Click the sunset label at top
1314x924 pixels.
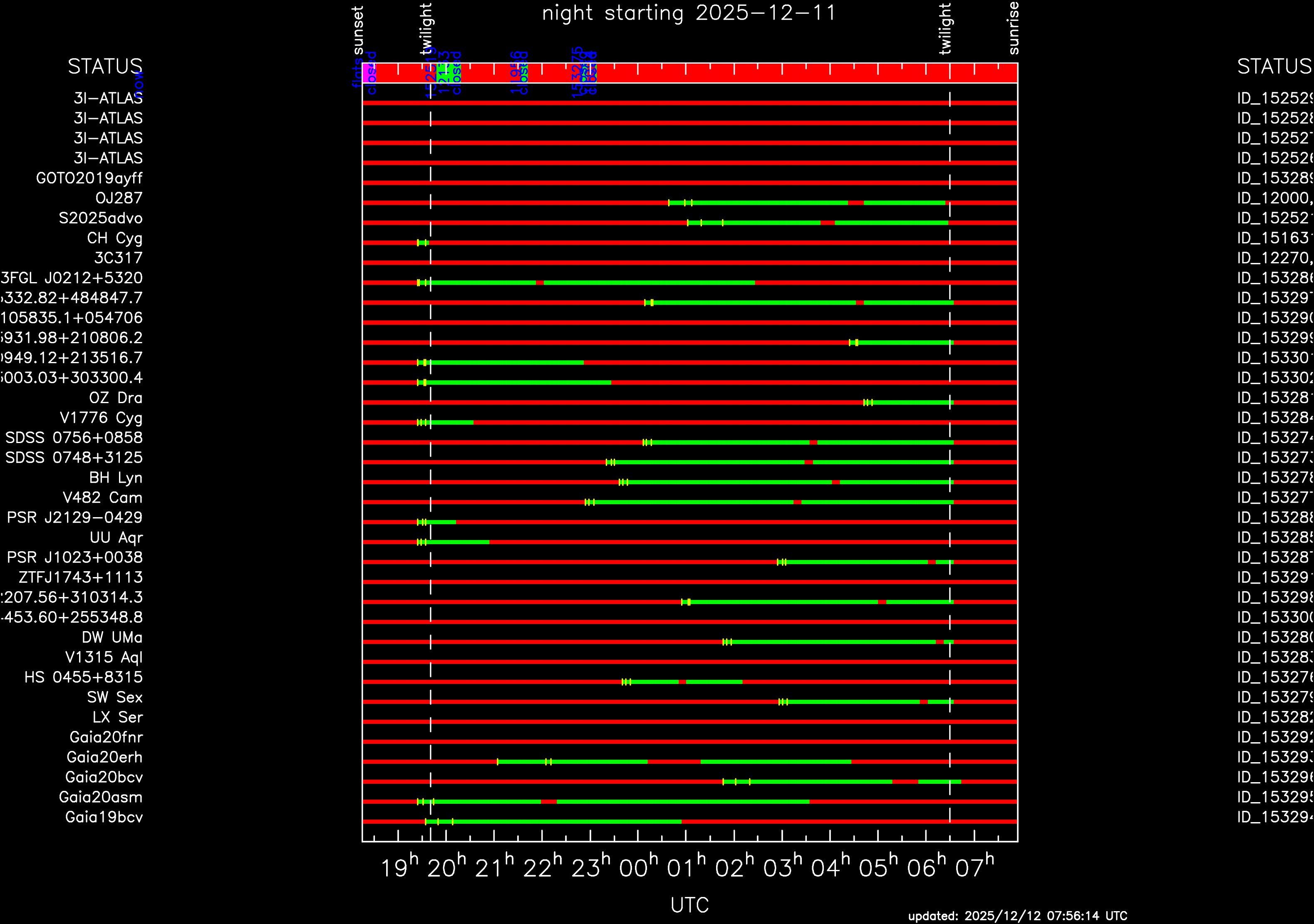(x=358, y=30)
